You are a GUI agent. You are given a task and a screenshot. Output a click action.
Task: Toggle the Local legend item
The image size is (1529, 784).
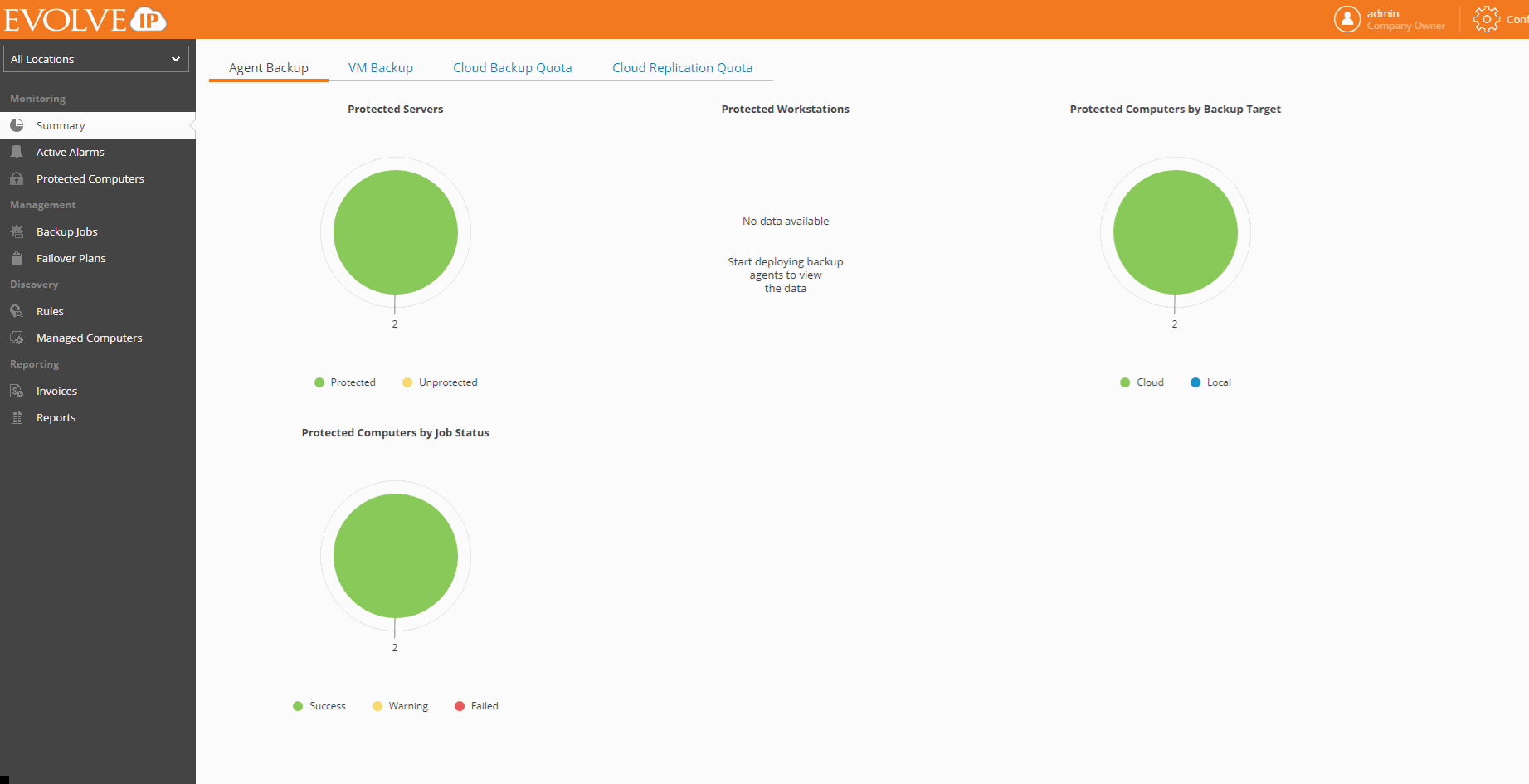(x=1210, y=382)
